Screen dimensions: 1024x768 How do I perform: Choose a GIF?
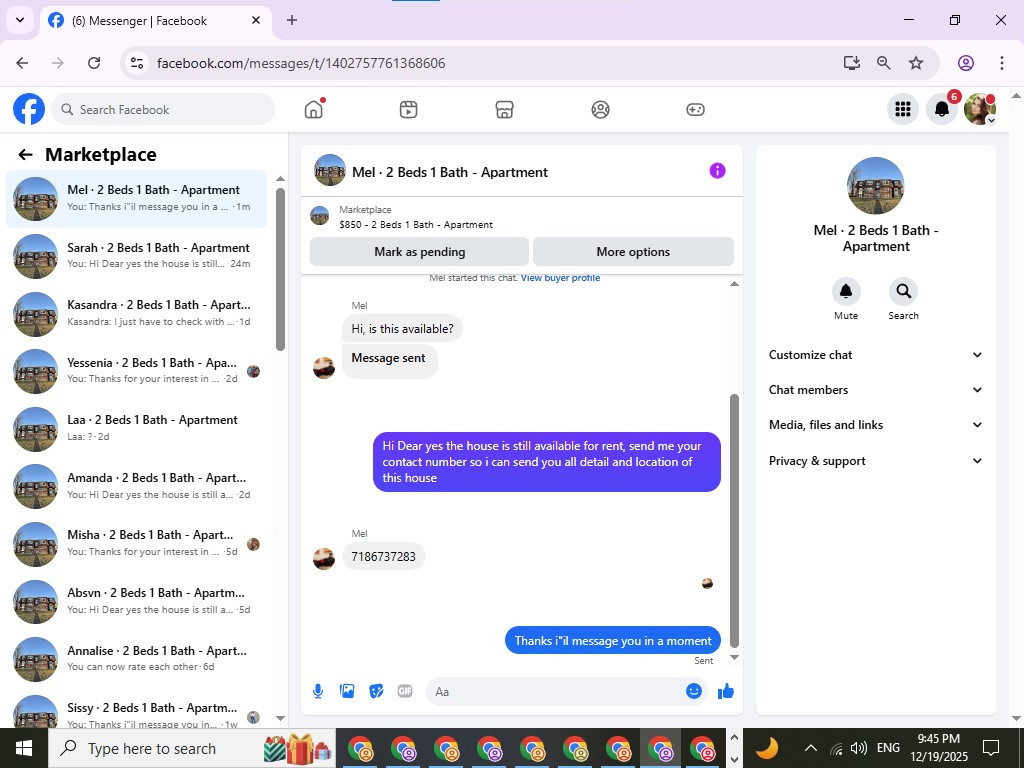click(405, 692)
